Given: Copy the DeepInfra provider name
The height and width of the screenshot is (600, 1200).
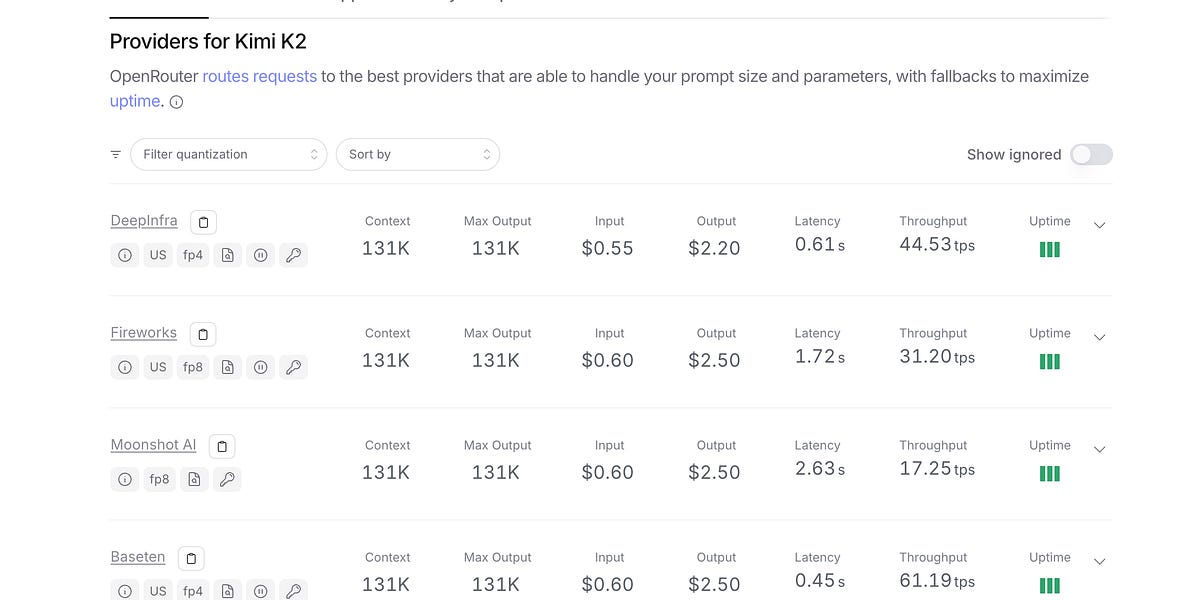Looking at the screenshot, I should [203, 222].
